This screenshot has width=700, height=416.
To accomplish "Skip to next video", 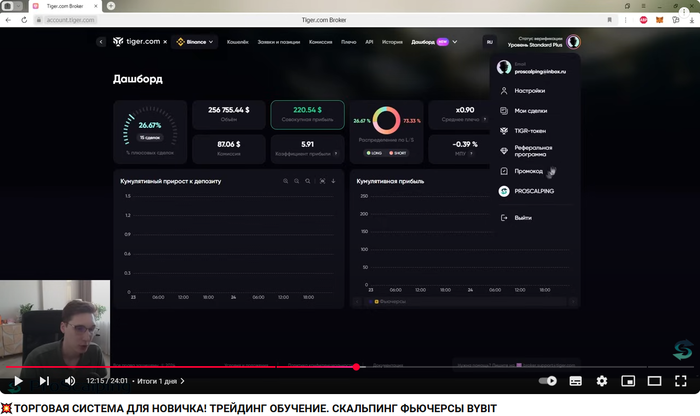I will pyautogui.click(x=44, y=381).
